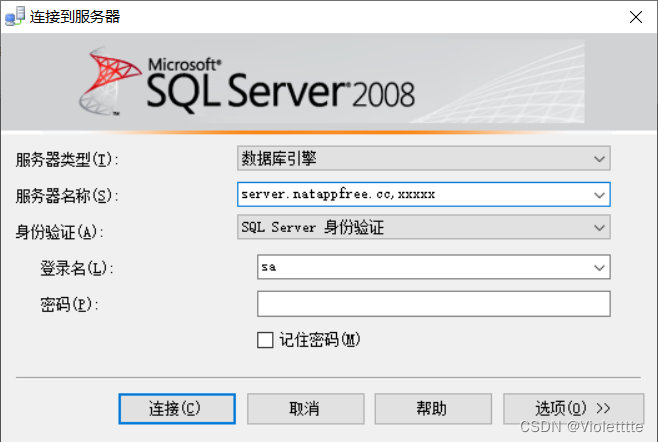The image size is (658, 442).
Task: Click the 连接到服务器 title text
Action: tap(75, 17)
